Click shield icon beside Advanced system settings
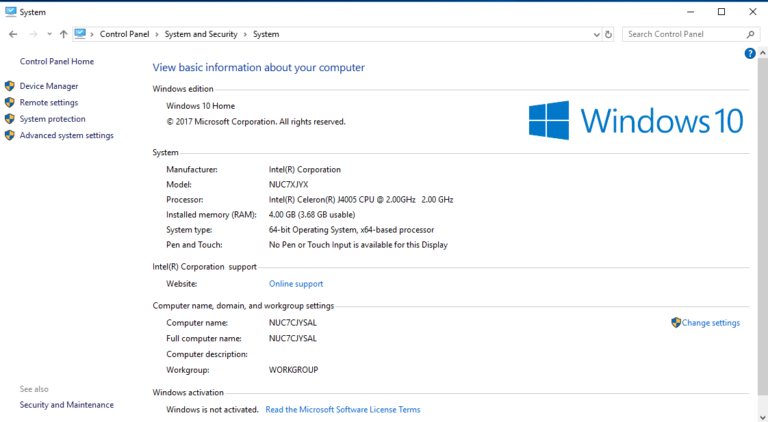This screenshot has height=422, width=768. point(10,135)
